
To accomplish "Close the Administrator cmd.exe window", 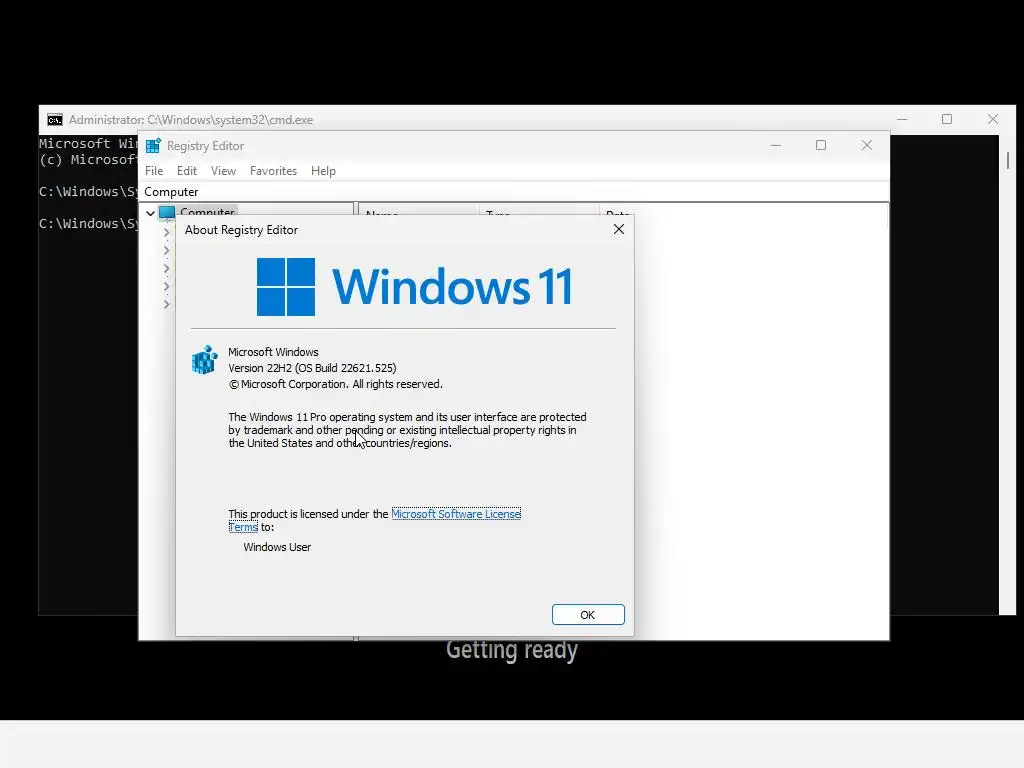I will pos(993,119).
